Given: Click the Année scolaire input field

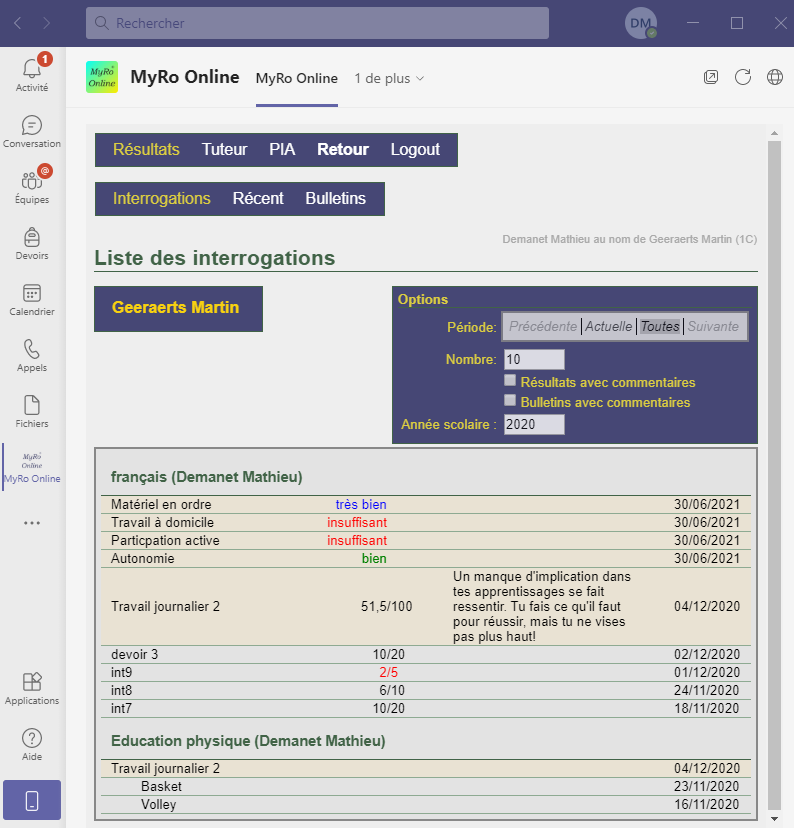Looking at the screenshot, I should (534, 425).
